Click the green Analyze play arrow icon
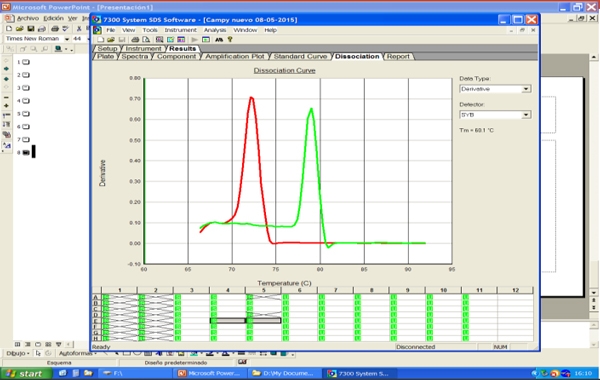Screen dimensions: 600x380 194,39
